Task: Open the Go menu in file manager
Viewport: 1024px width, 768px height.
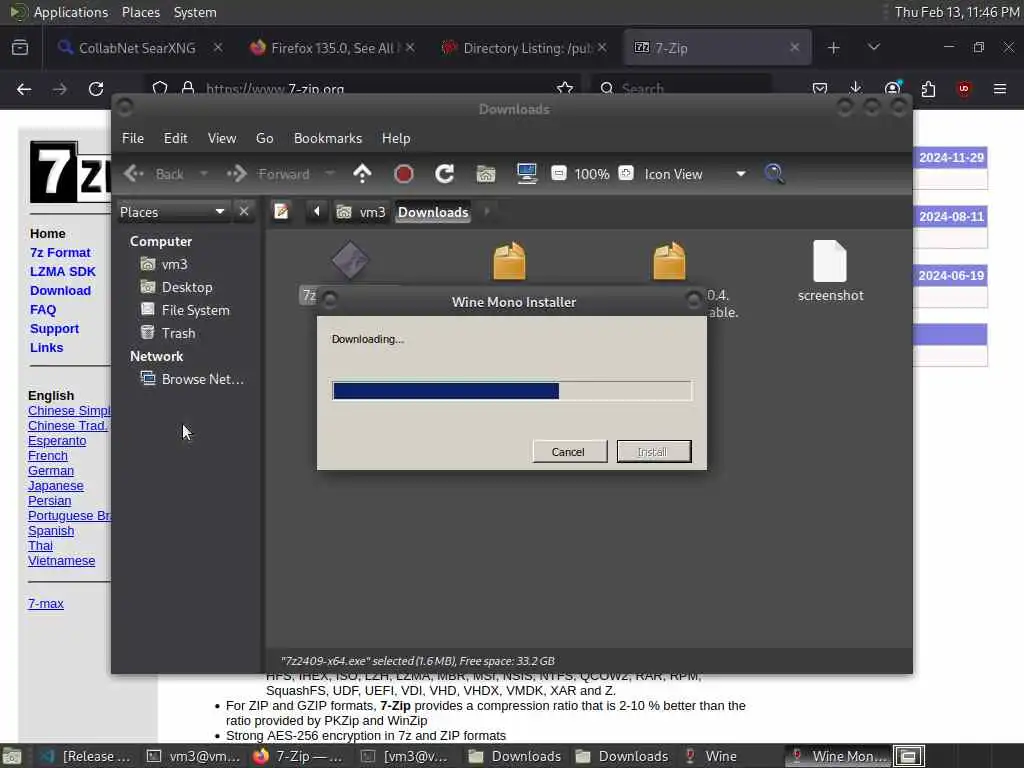Action: click(264, 138)
